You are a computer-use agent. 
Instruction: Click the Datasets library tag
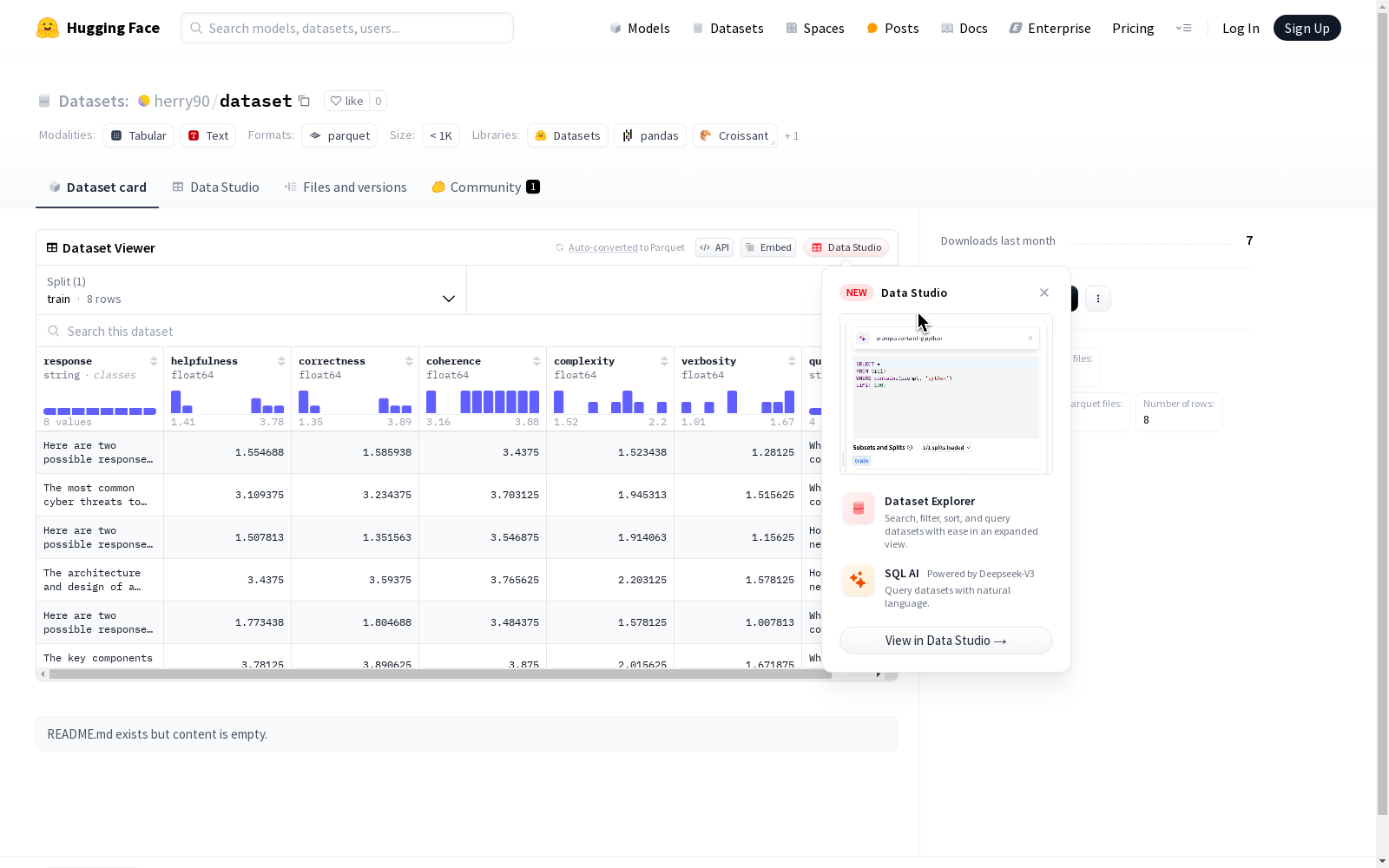(568, 135)
